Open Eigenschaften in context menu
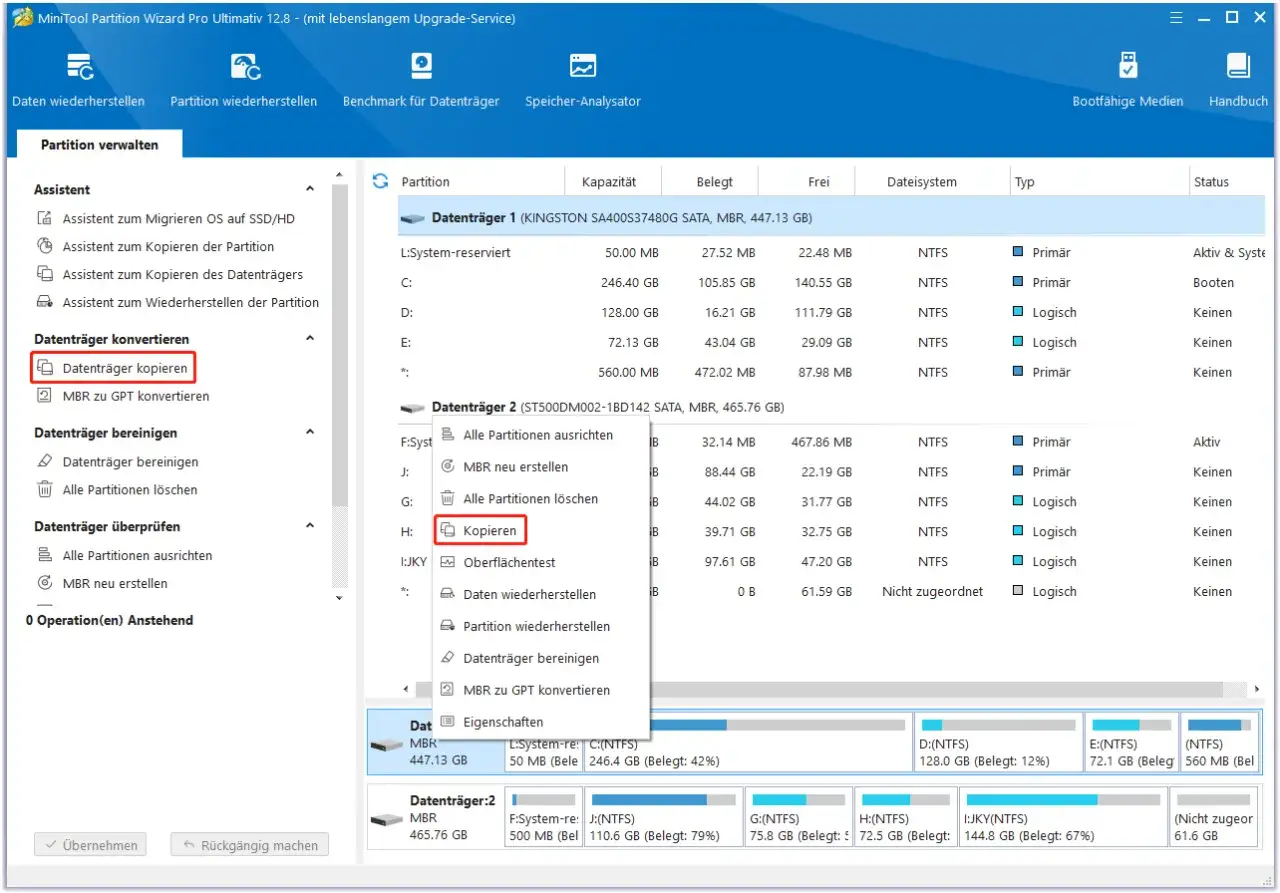This screenshot has width=1280, height=893. coord(541,722)
